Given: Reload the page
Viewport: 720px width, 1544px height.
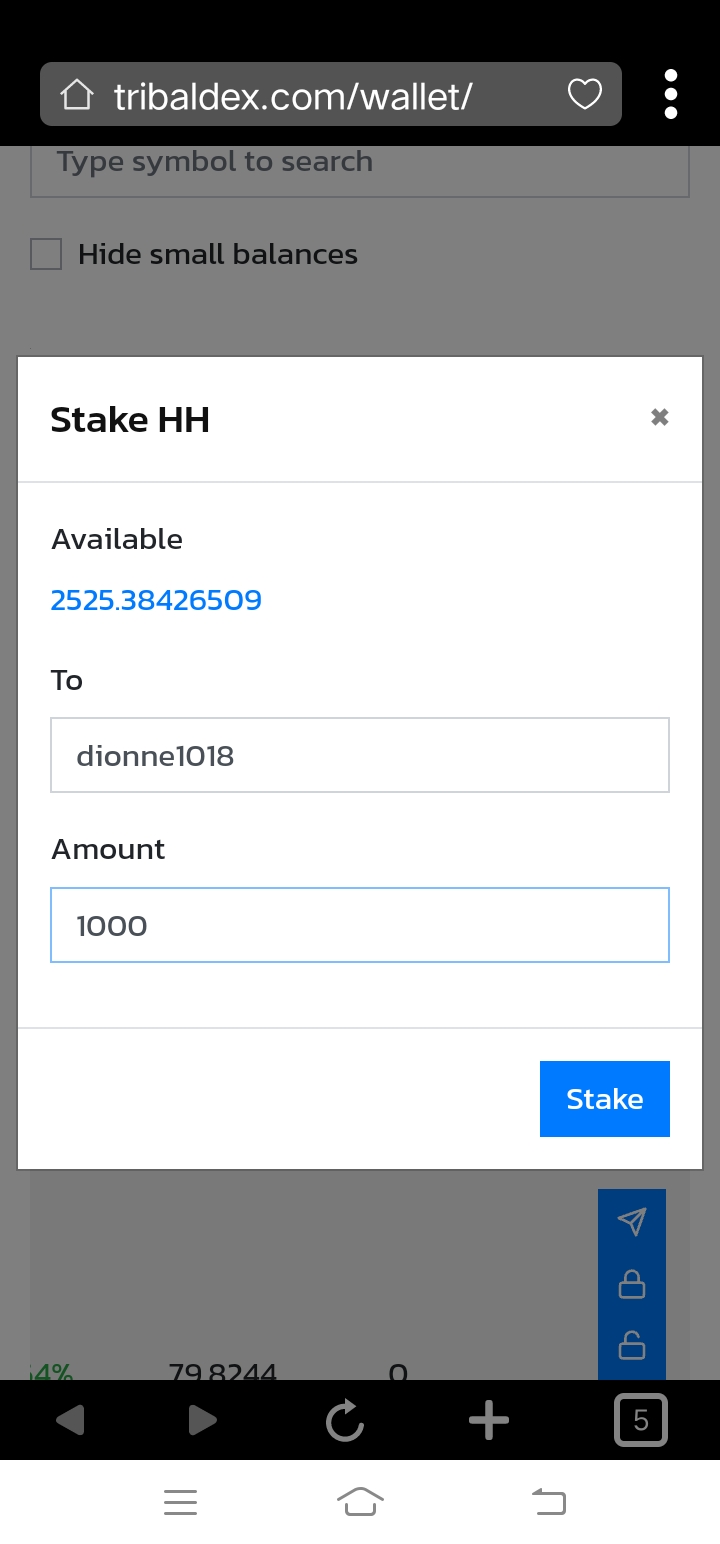Looking at the screenshot, I should [345, 1420].
